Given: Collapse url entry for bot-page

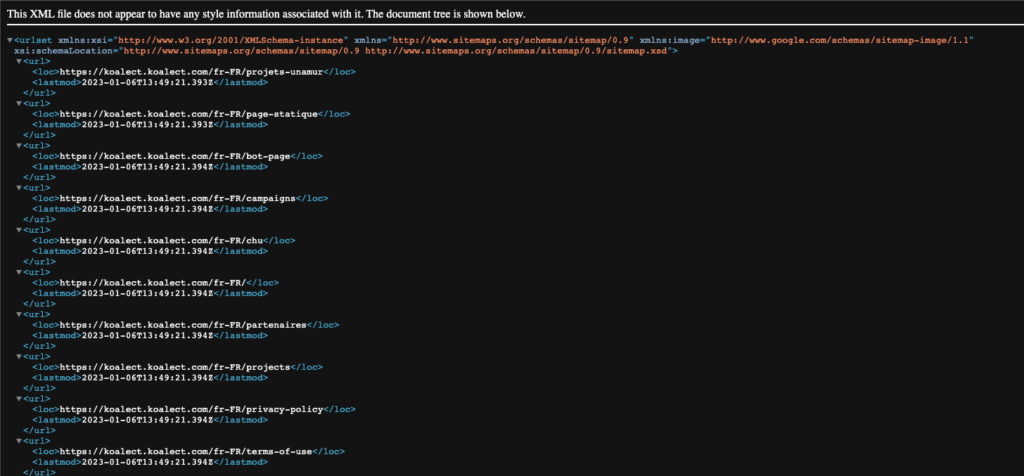Looking at the screenshot, I should 18,145.
